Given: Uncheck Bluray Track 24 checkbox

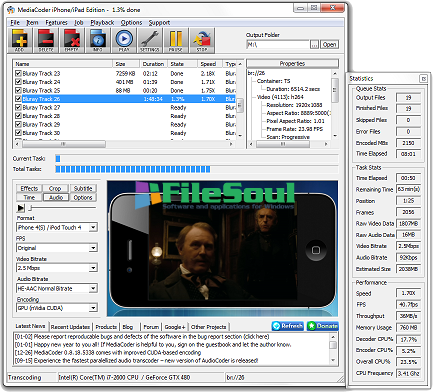Looking at the screenshot, I should coord(18,82).
